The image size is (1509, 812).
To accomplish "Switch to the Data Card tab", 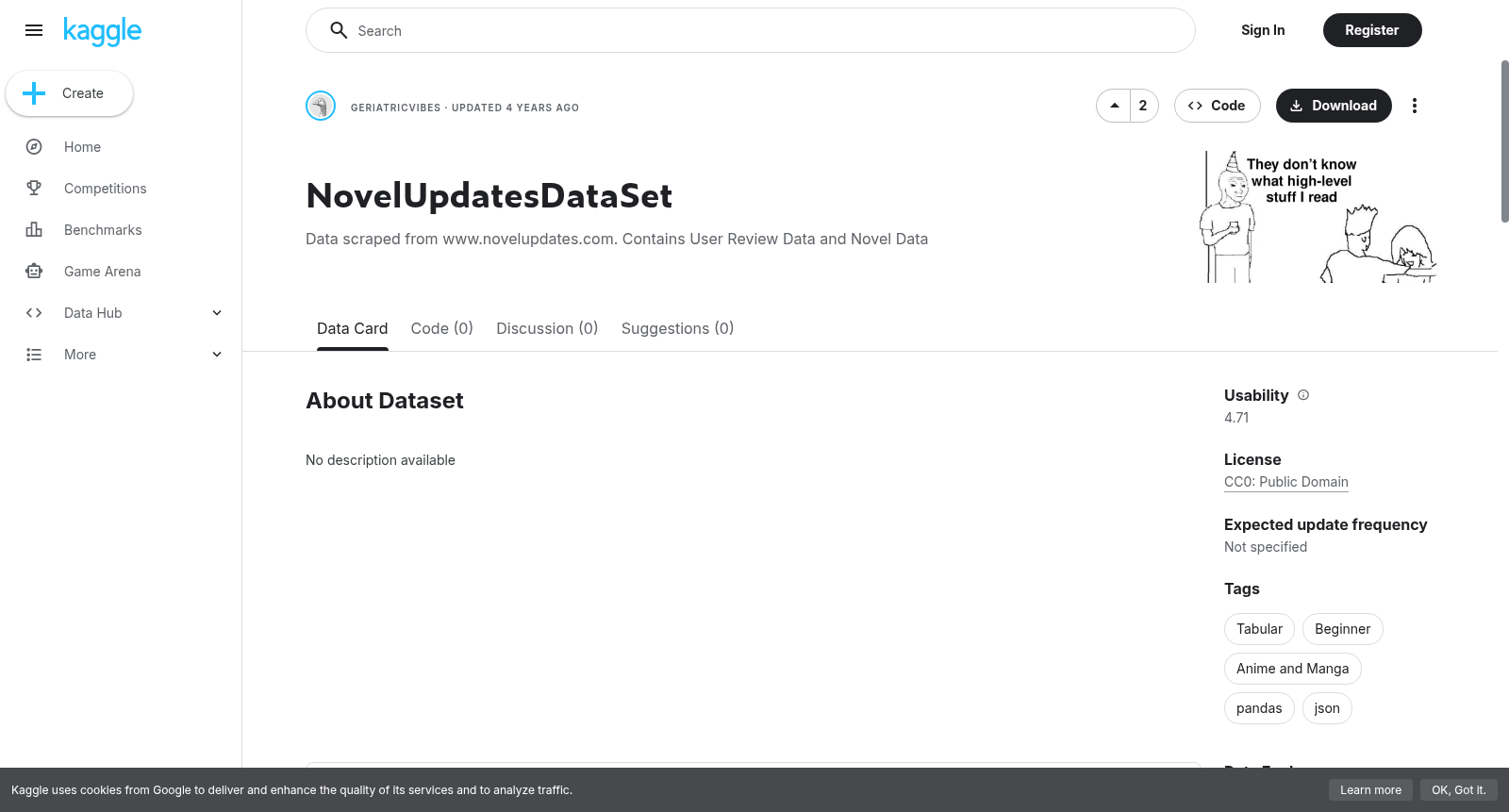I will pos(353,328).
